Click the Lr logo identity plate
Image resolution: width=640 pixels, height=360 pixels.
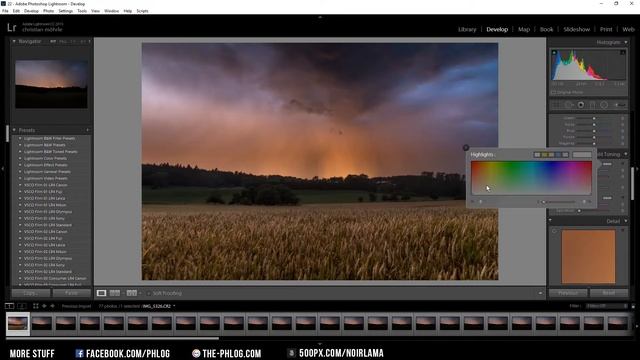tap(11, 27)
